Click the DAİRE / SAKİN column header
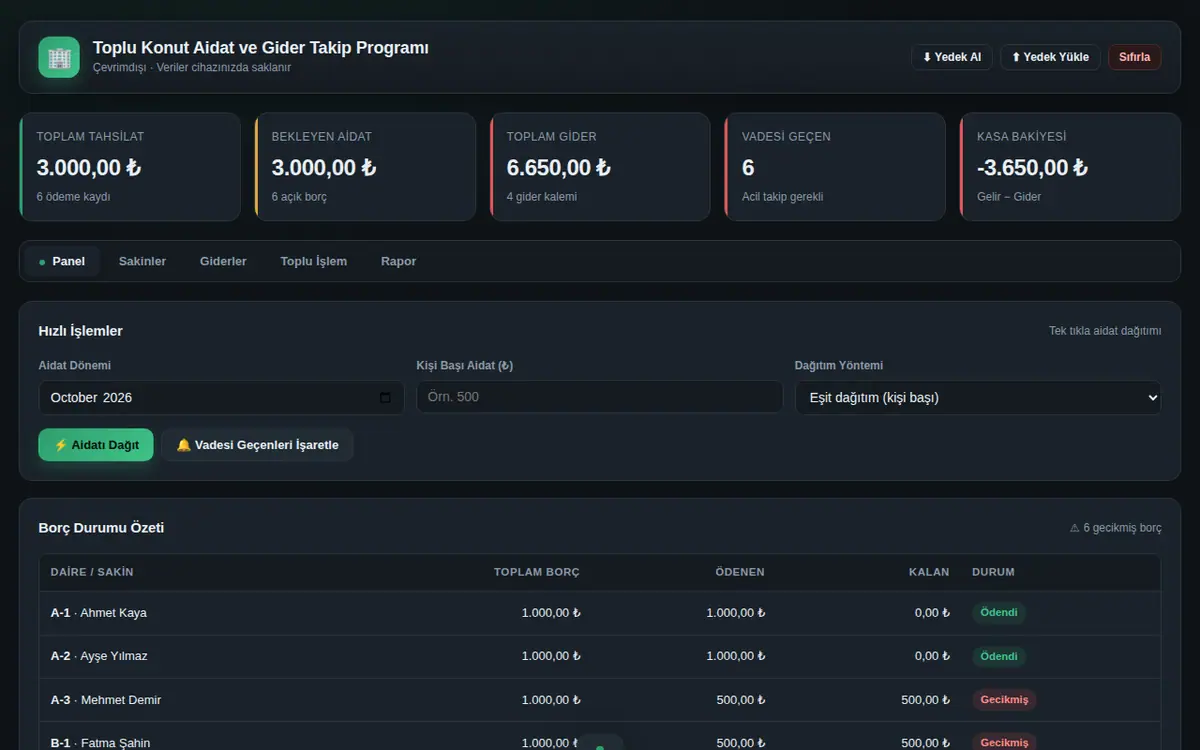The height and width of the screenshot is (750, 1200). [92, 572]
